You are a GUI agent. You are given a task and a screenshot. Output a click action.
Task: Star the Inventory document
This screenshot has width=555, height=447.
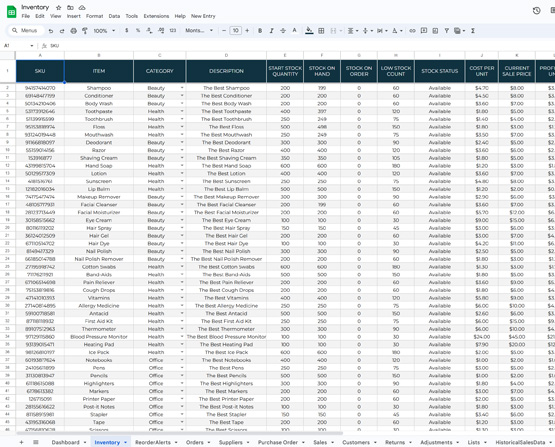(x=58, y=7)
